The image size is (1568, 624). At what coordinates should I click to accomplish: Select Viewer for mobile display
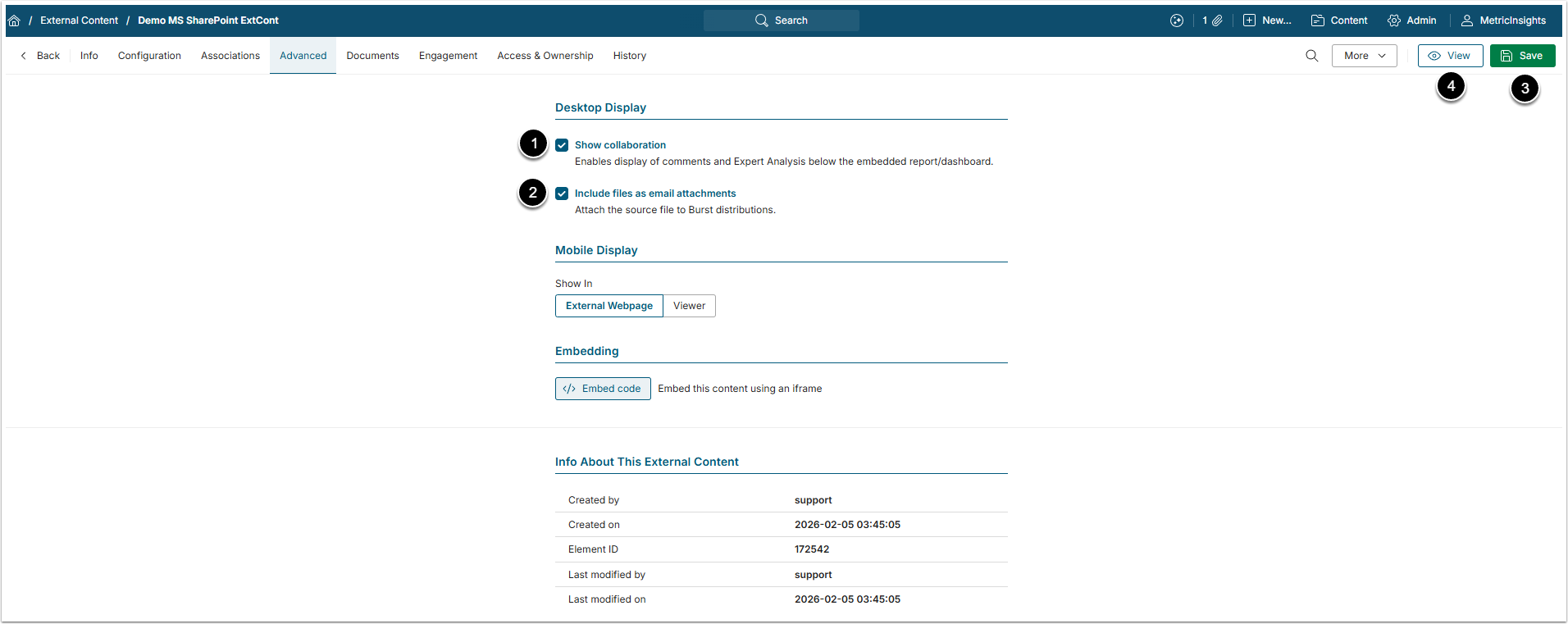pos(689,306)
